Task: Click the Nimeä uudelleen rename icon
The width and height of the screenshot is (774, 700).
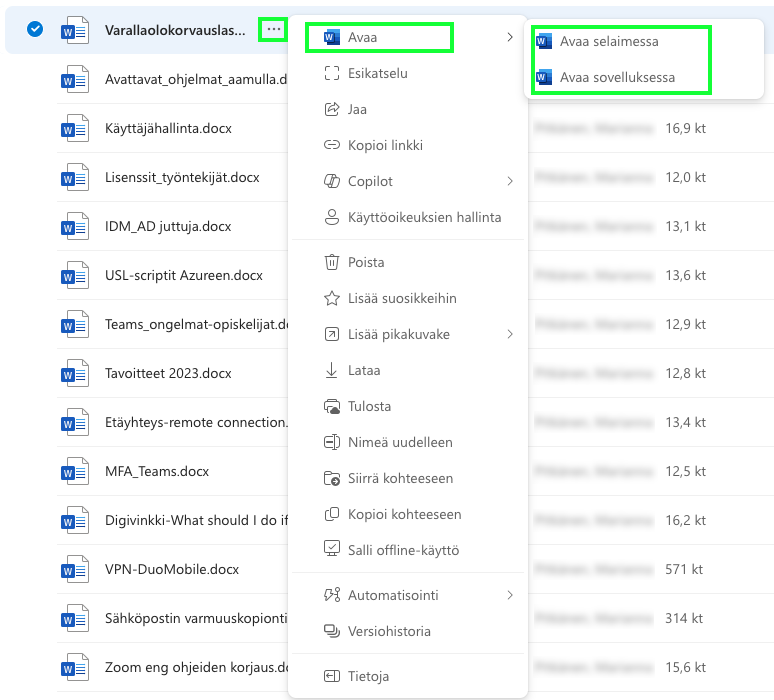Action: coord(332,442)
